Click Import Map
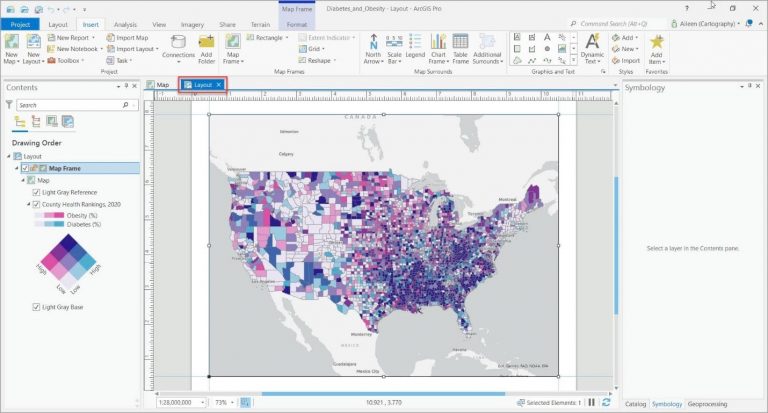Screen dimensions: 768x413 click(x=127, y=38)
